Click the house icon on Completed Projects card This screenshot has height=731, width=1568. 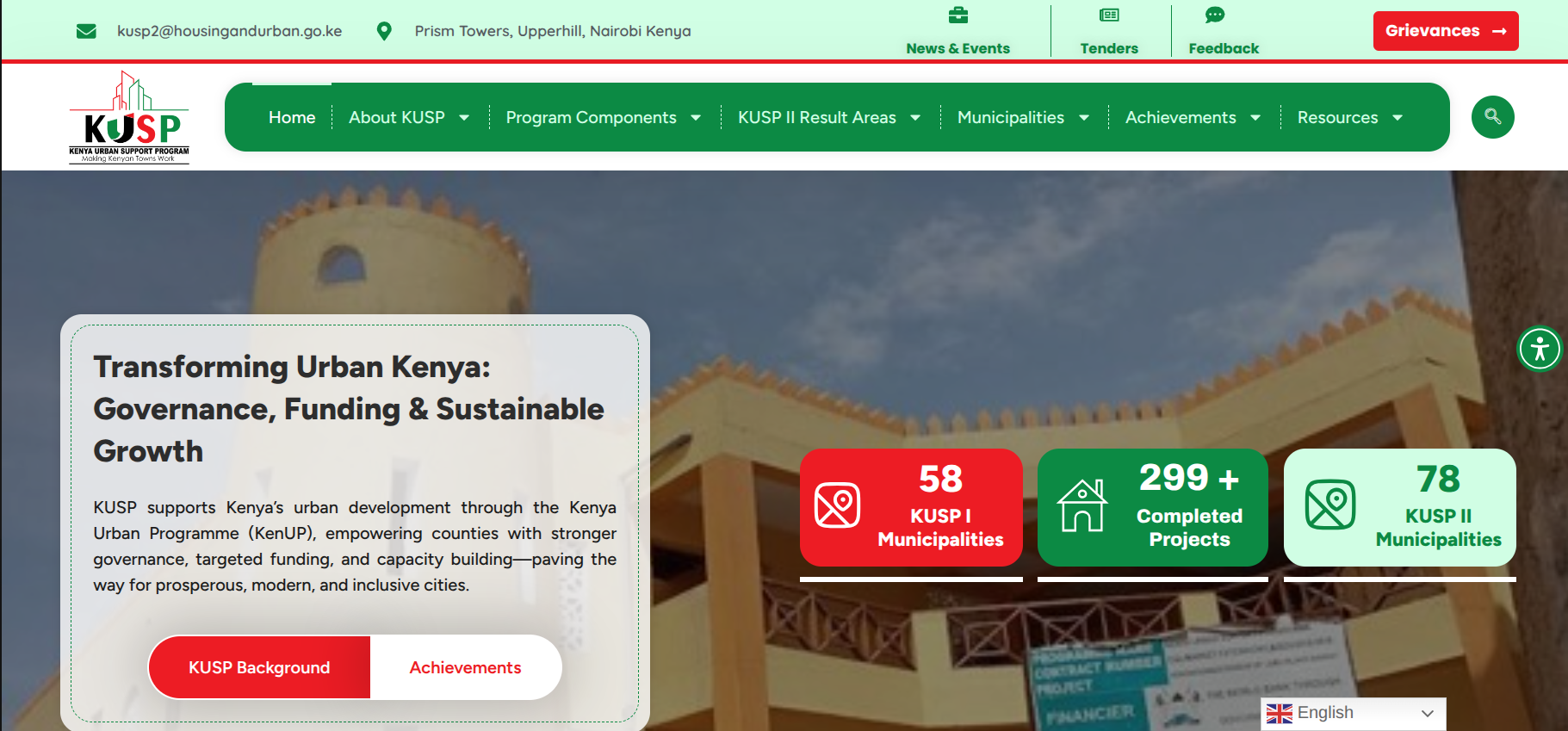pos(1082,505)
